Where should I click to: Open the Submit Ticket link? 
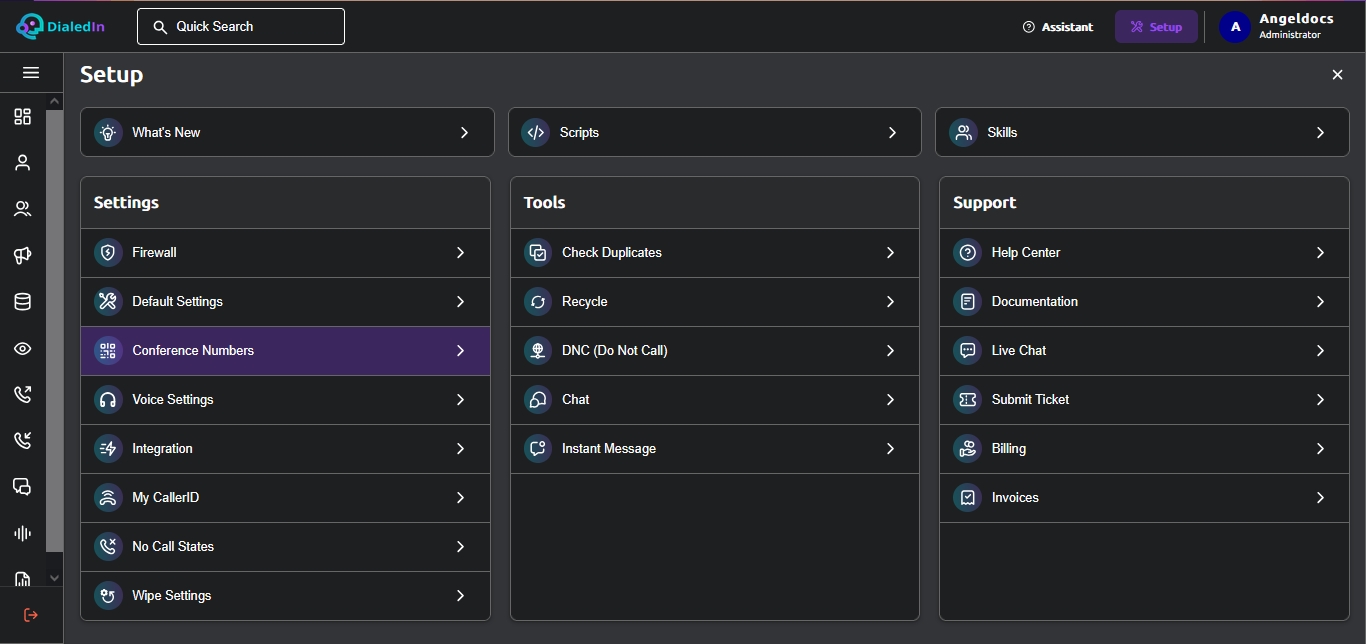click(x=1144, y=400)
